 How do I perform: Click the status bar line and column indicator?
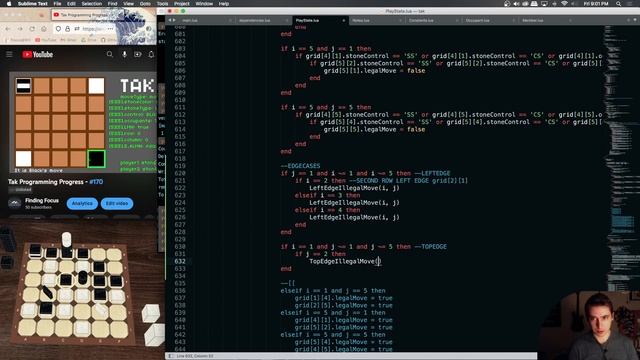195,356
